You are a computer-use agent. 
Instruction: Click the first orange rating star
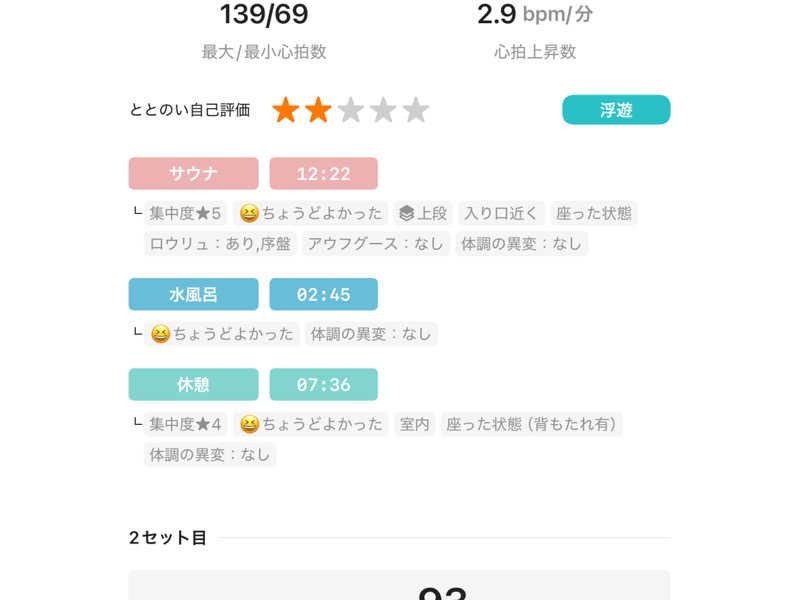tap(286, 110)
